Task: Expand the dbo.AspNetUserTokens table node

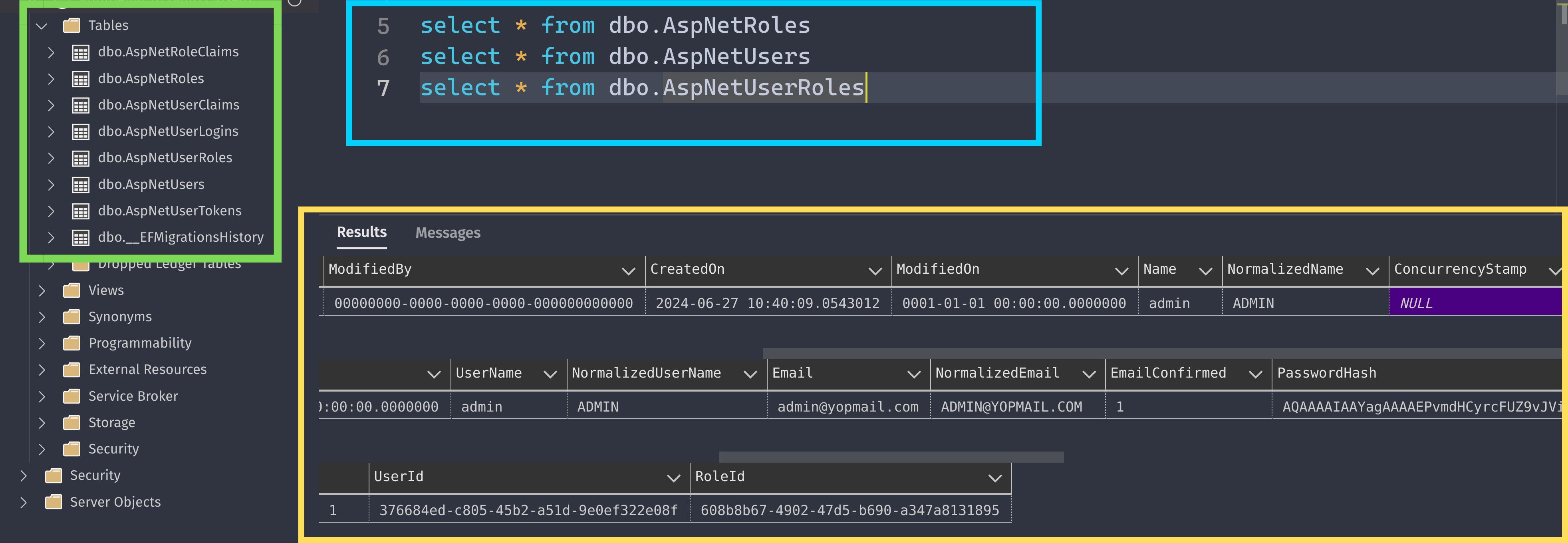Action: [51, 211]
